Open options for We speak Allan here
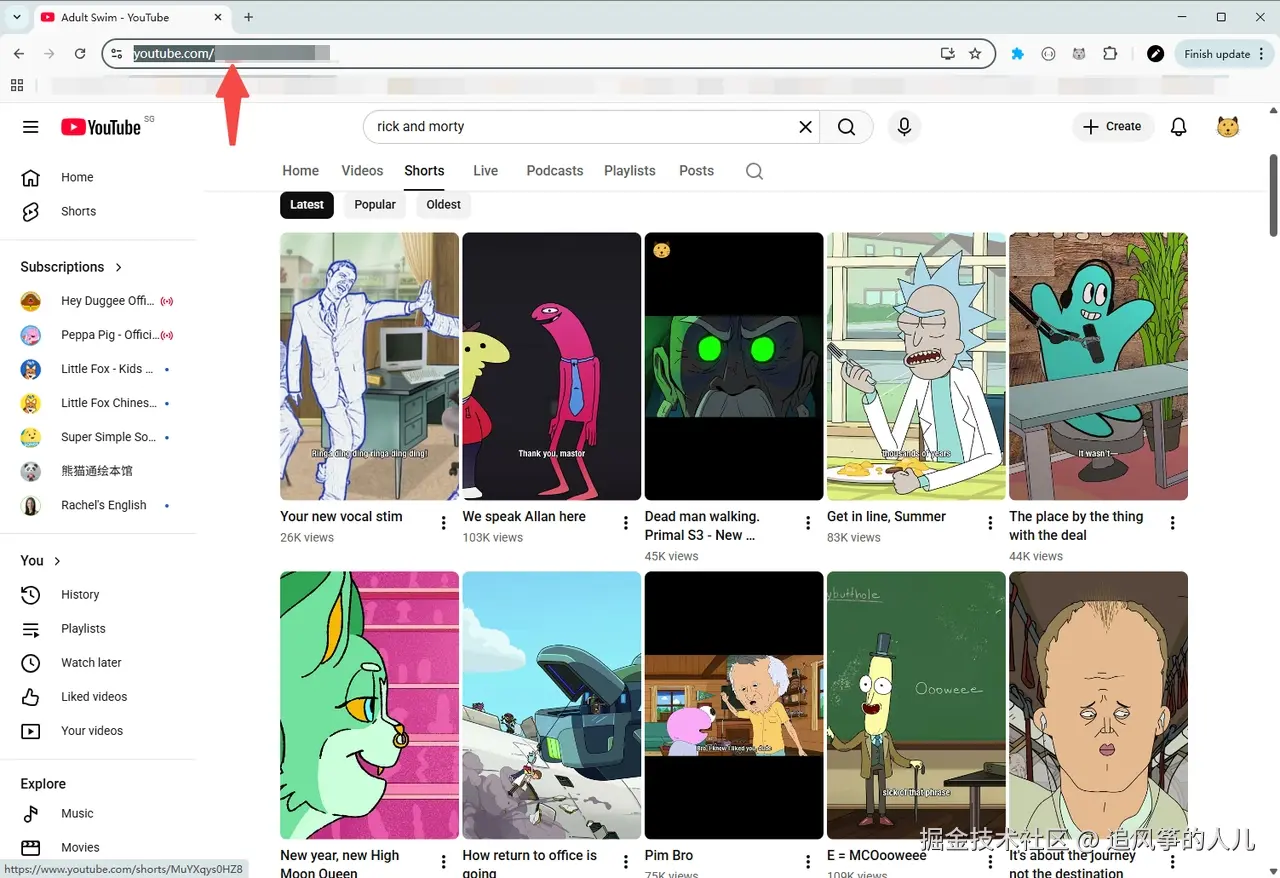Image resolution: width=1280 pixels, height=878 pixels. (x=626, y=523)
